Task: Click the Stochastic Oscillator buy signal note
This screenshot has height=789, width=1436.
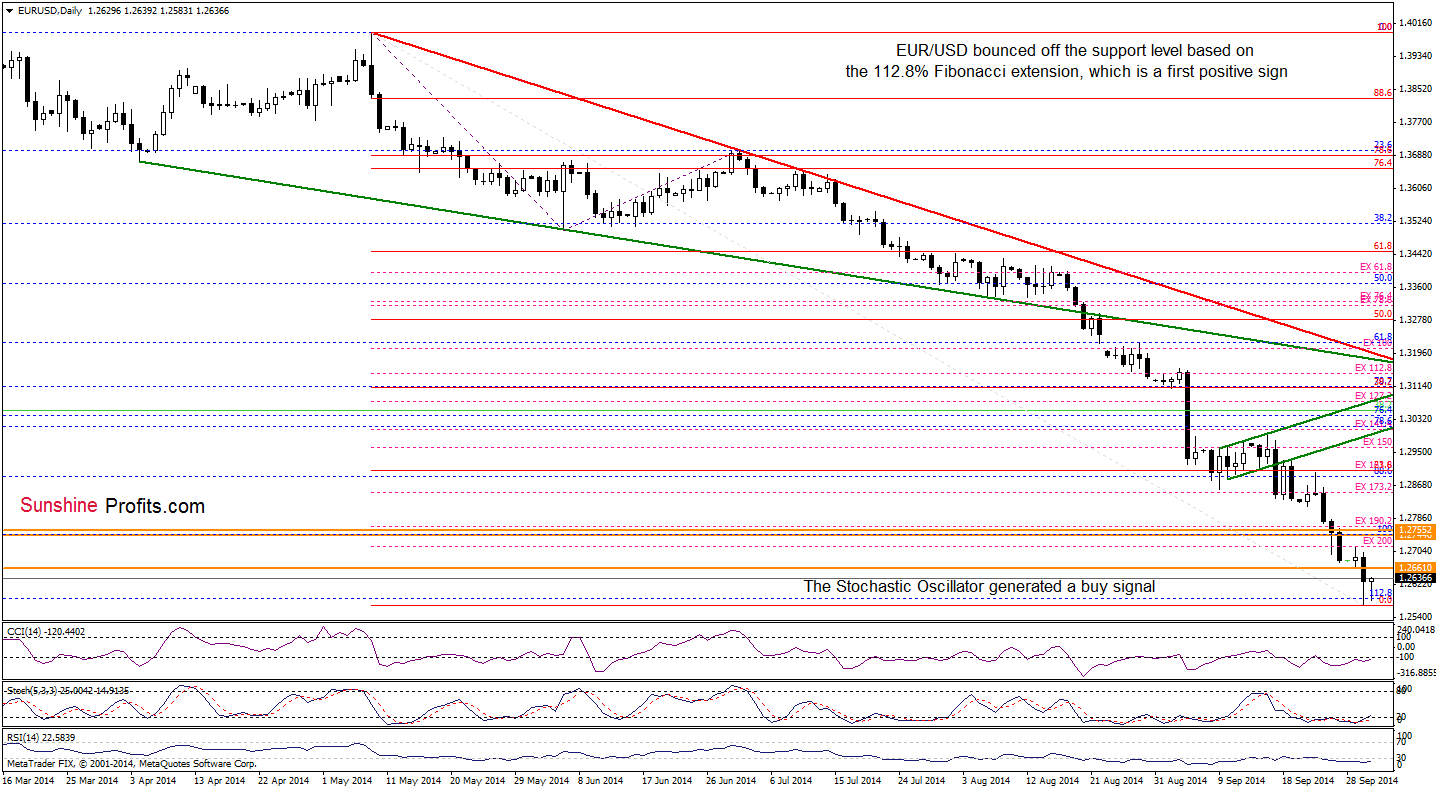Action: [979, 587]
